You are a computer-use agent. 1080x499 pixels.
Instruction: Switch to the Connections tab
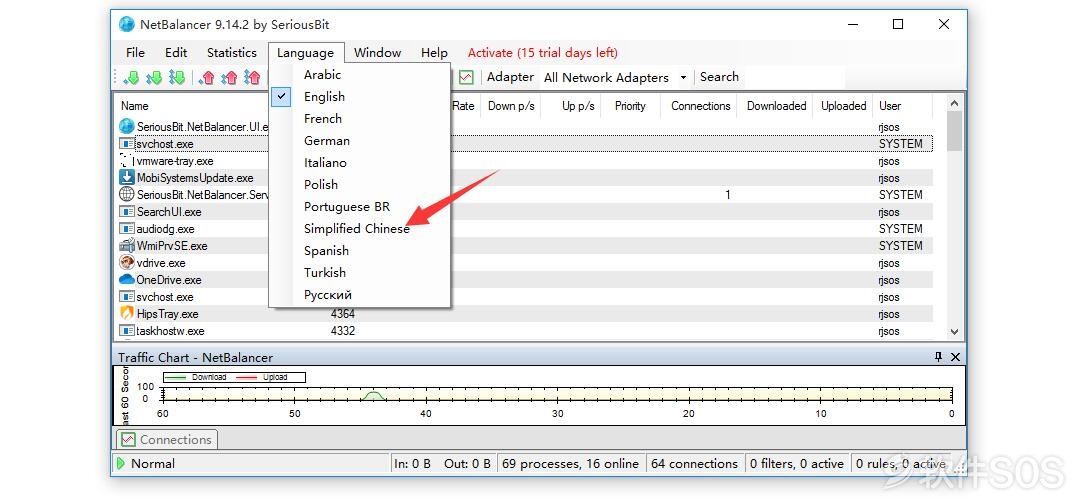point(165,439)
